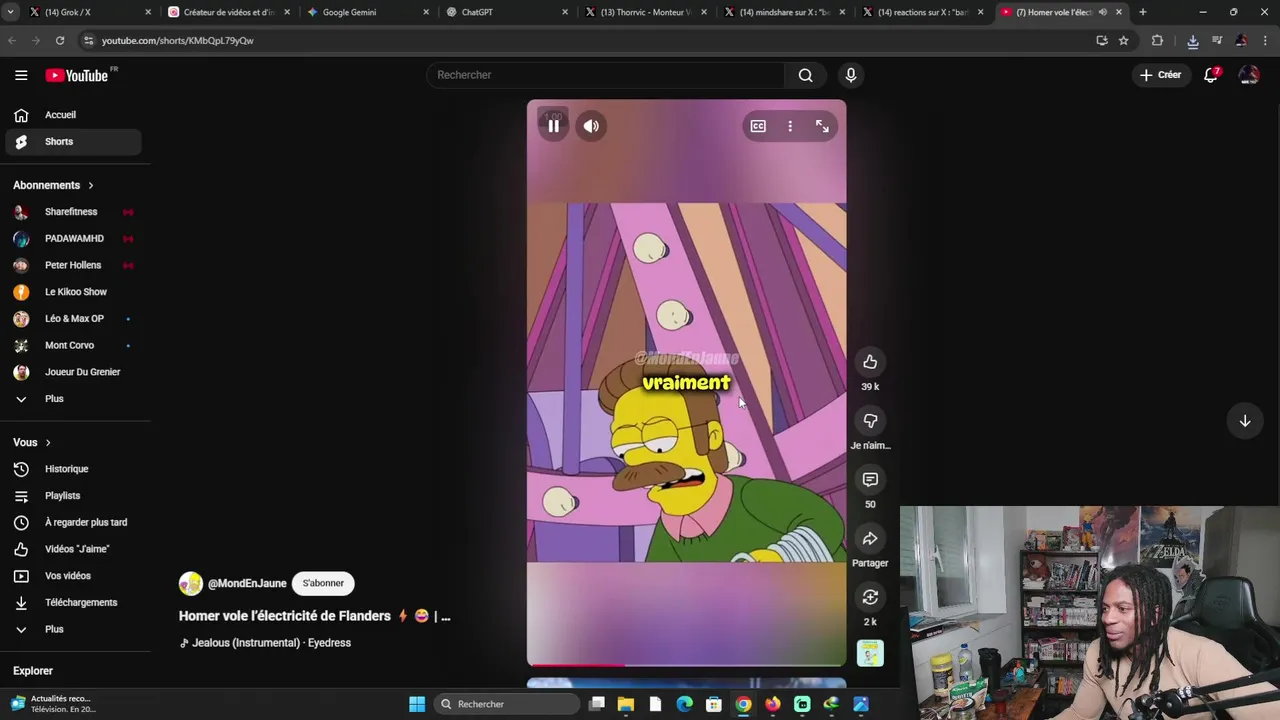Open Microsoft Store from taskbar

(x=714, y=704)
